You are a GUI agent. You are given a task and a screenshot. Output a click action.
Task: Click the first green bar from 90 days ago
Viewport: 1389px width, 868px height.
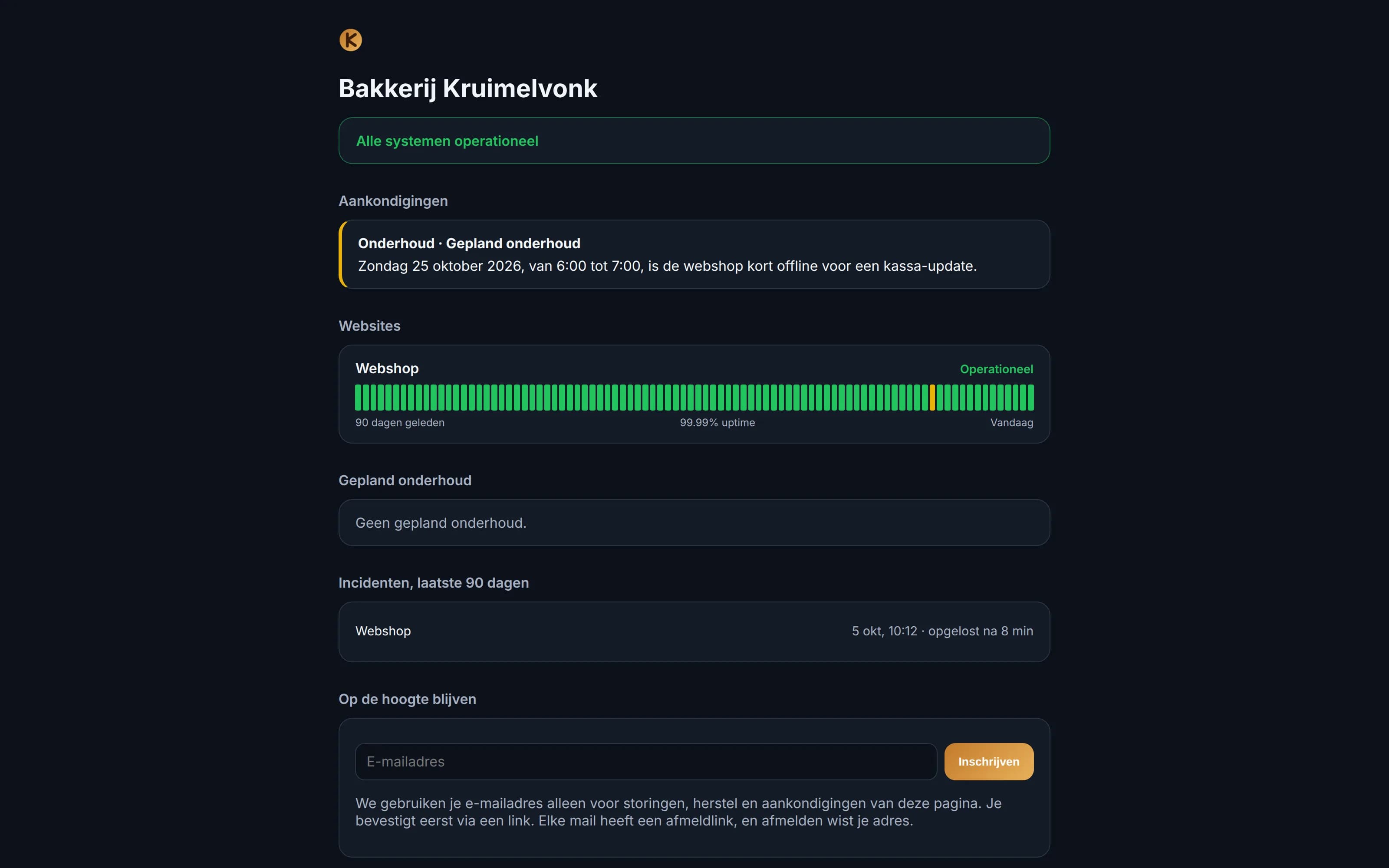(358, 397)
